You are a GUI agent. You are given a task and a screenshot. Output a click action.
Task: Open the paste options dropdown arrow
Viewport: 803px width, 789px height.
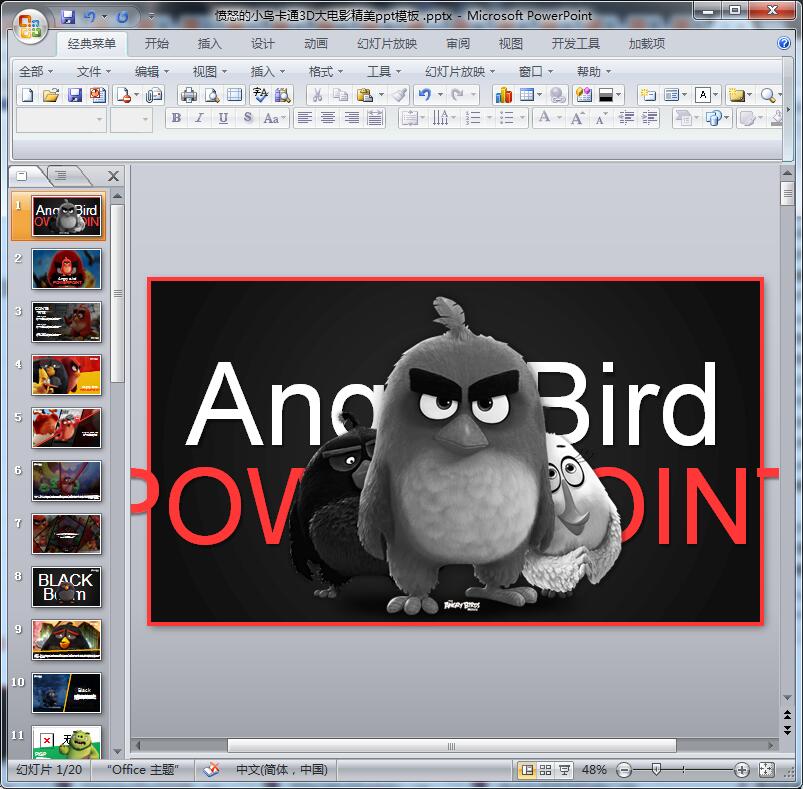tap(381, 95)
